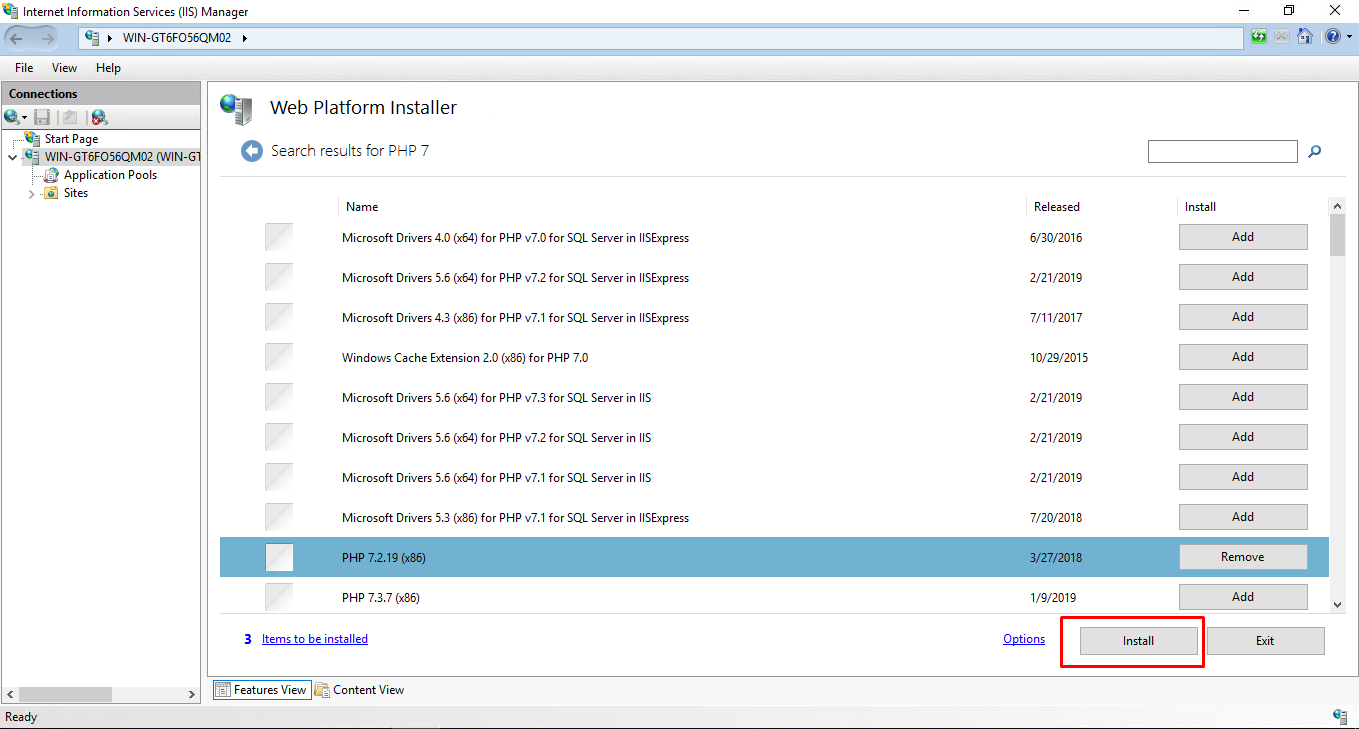Viewport: 1359px width, 729px height.
Task: Click the Connections pane right scroll arrow
Action: [x=193, y=694]
